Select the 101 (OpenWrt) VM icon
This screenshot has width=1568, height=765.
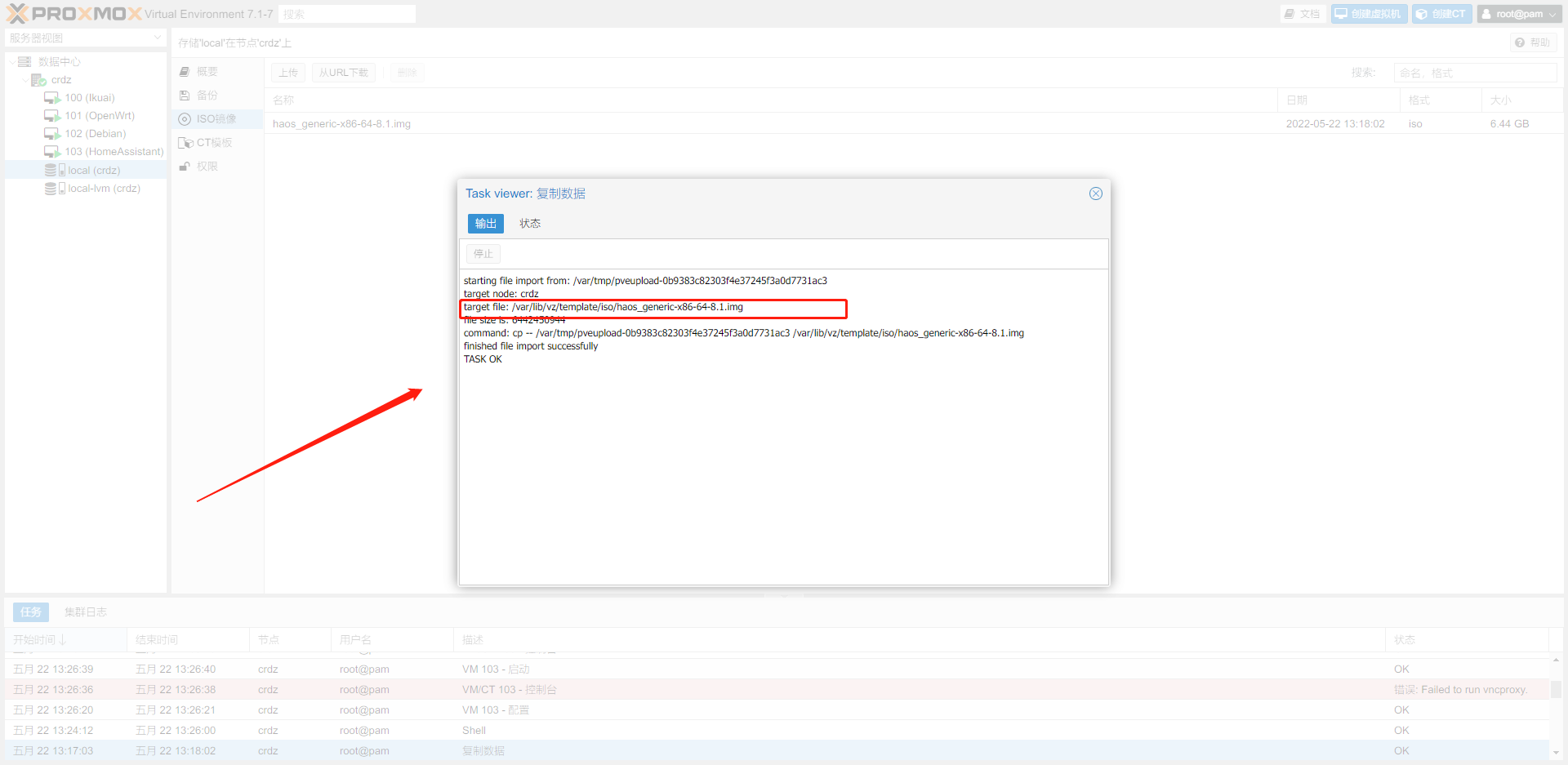pos(52,116)
